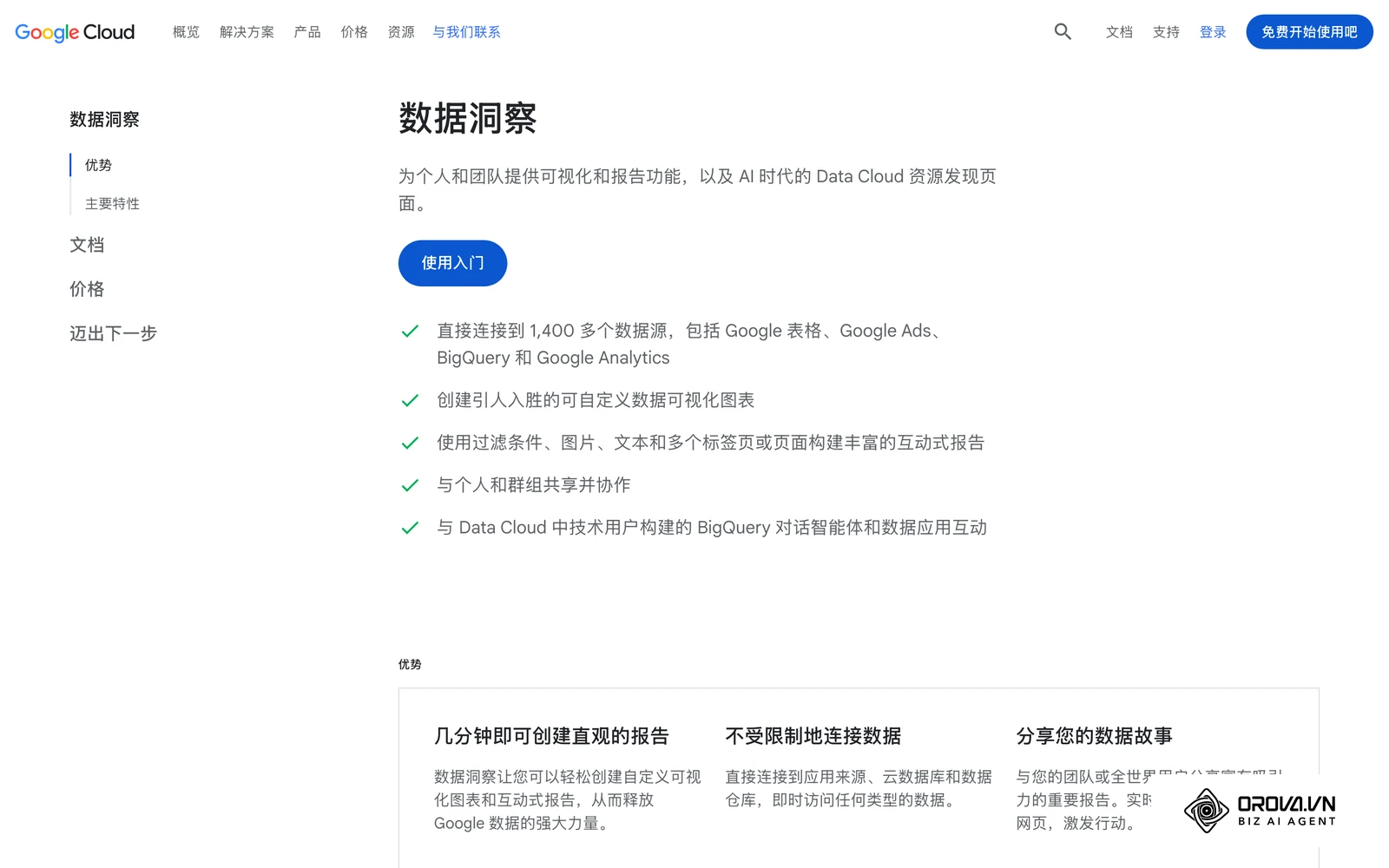Go to 价格 in the sidebar

tap(87, 289)
